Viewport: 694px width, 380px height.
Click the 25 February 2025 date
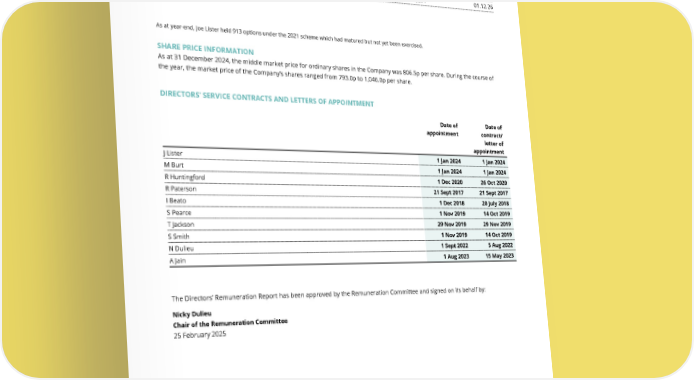(x=200, y=335)
